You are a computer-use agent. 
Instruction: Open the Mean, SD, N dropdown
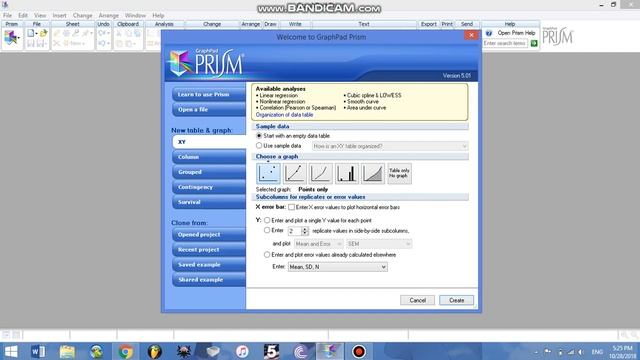[338, 267]
